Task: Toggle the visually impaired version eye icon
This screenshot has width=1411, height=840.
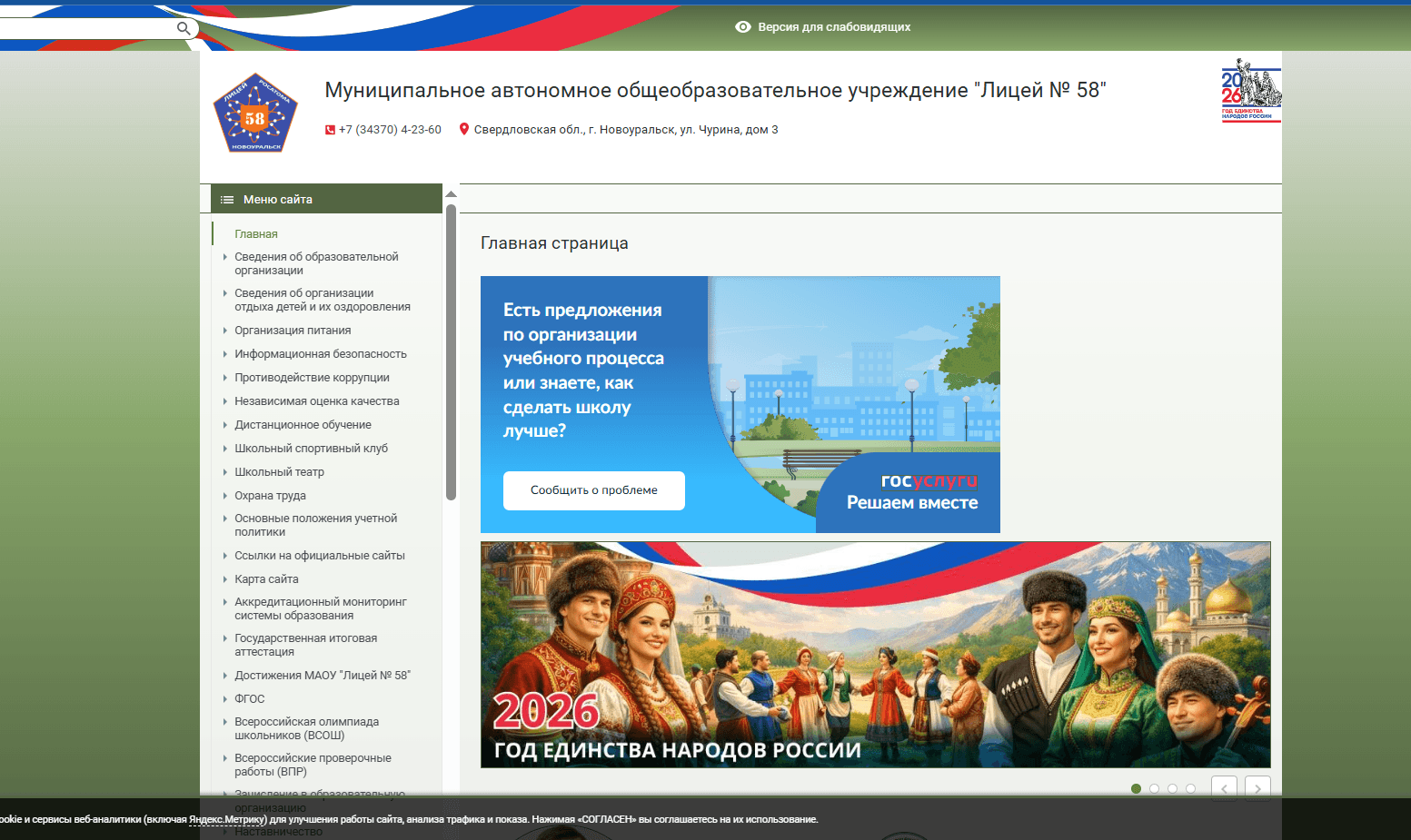Action: [x=743, y=27]
